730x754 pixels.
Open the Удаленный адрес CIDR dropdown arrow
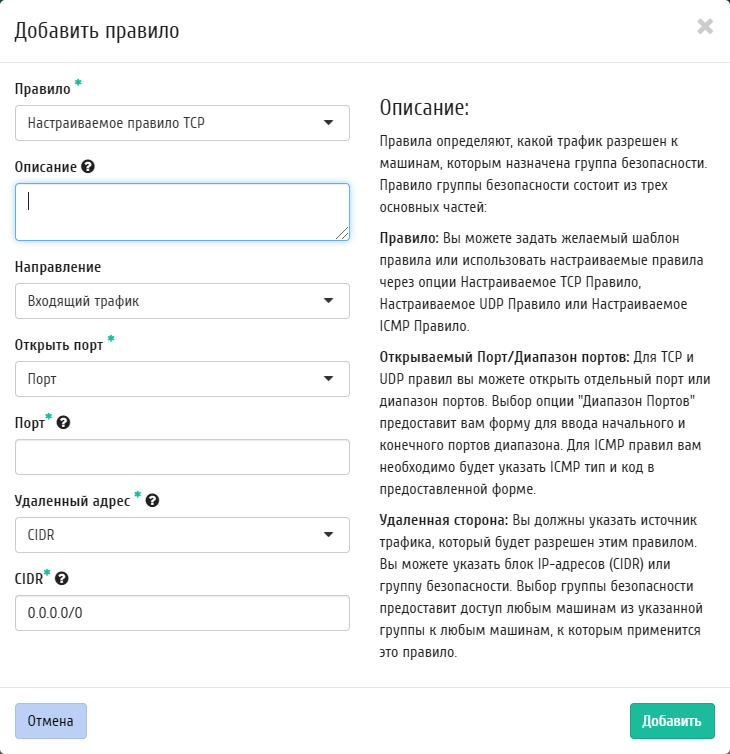click(328, 535)
